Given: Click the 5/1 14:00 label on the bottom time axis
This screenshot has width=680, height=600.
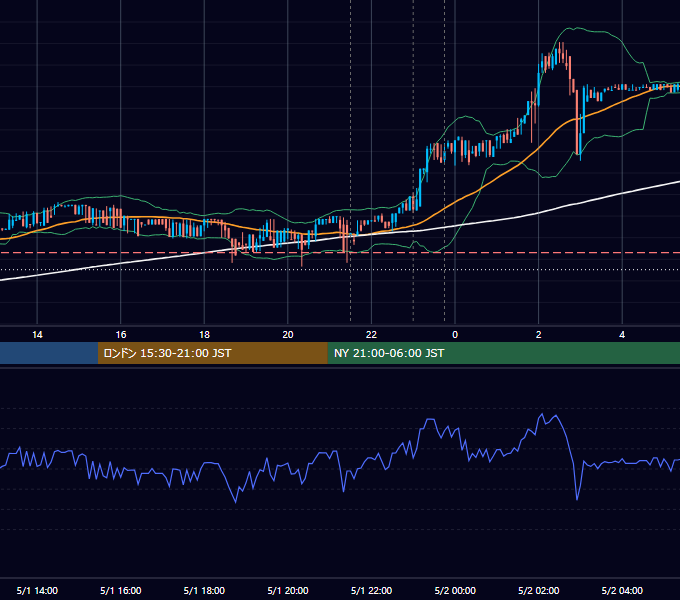Looking at the screenshot, I should [37, 590].
